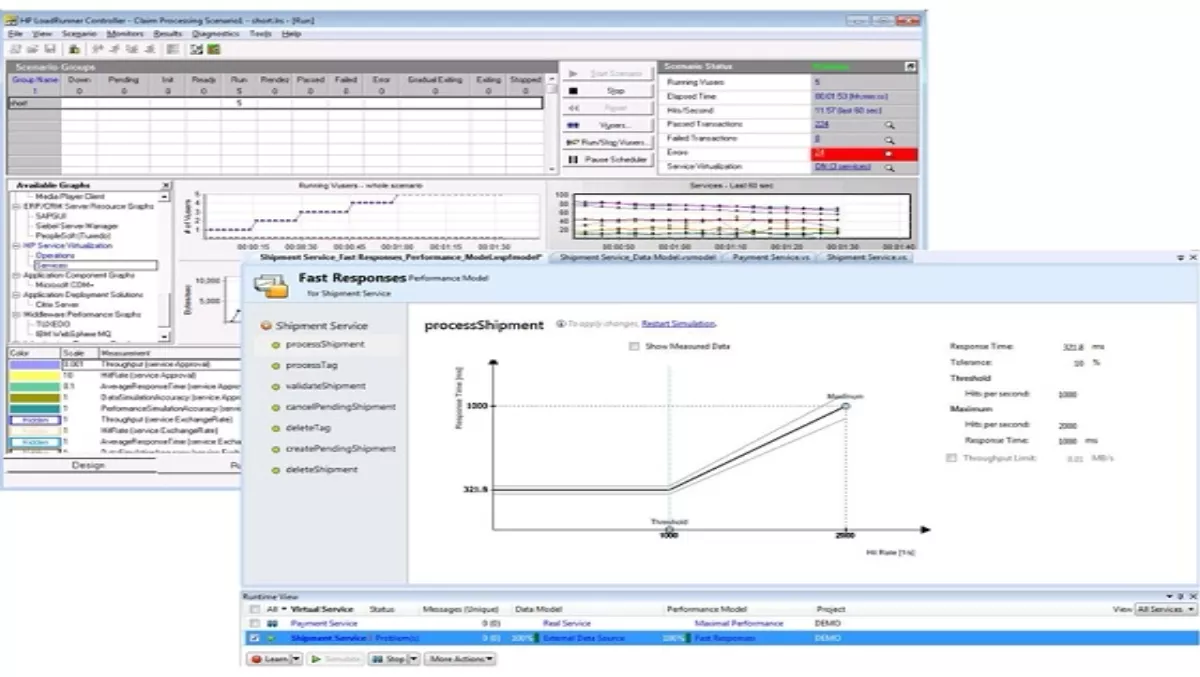Screen dimensions: 1200x677
Task: Switch to the Design tab
Action: coord(87,465)
